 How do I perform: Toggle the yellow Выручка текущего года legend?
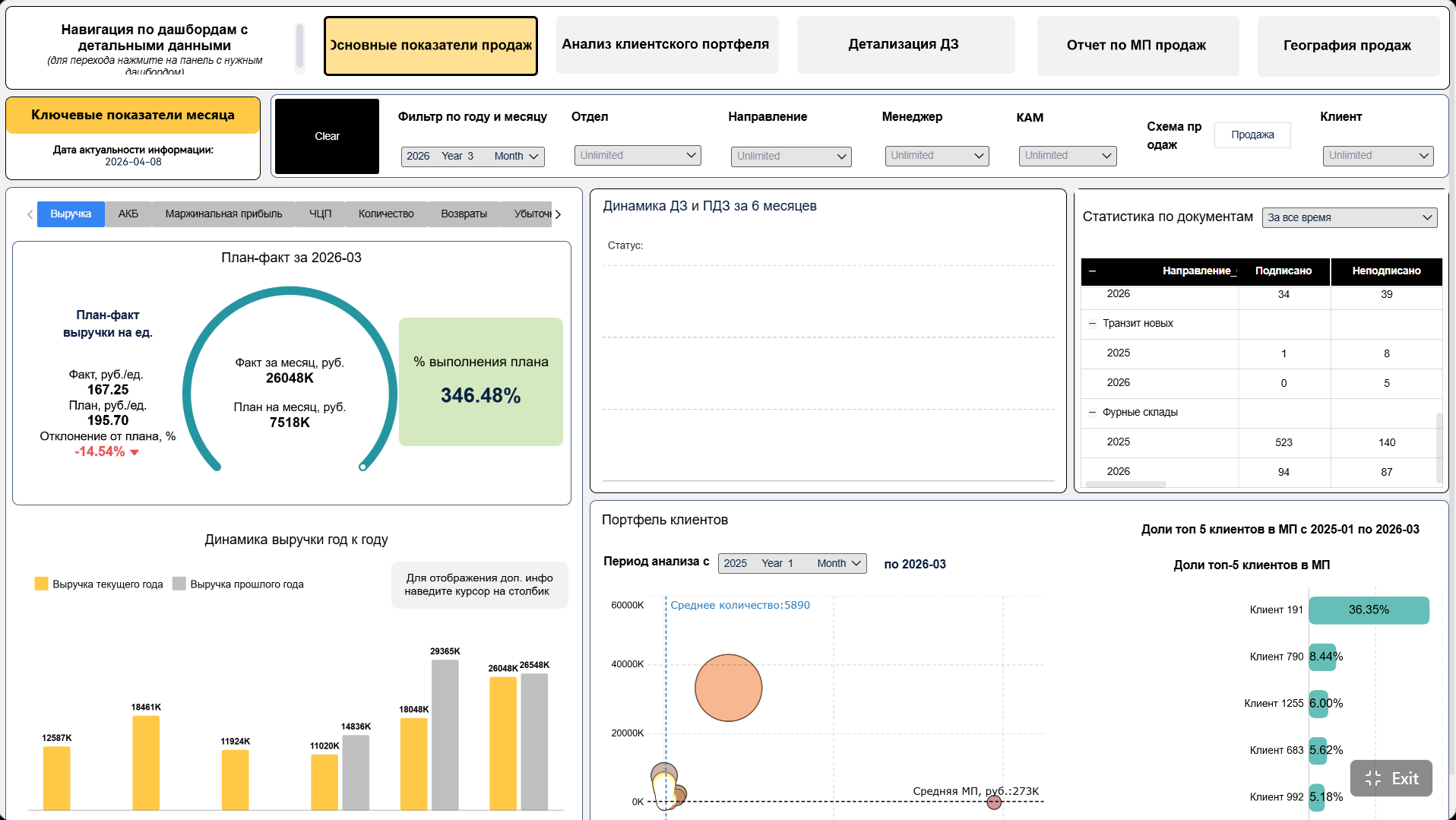99,584
